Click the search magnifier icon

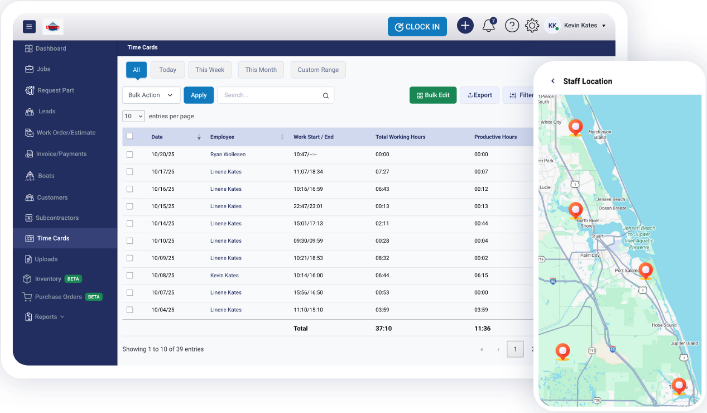point(325,96)
